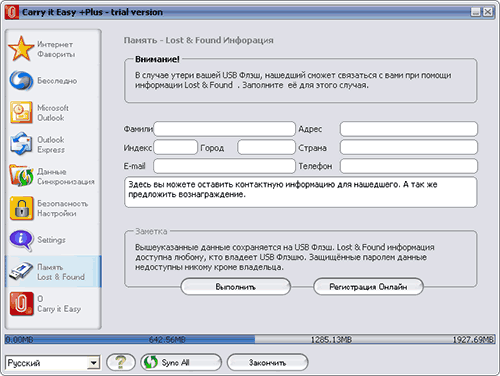This screenshot has width=500, height=376.
Task: Open the Русский language dropdown
Action: pyautogui.click(x=53, y=363)
